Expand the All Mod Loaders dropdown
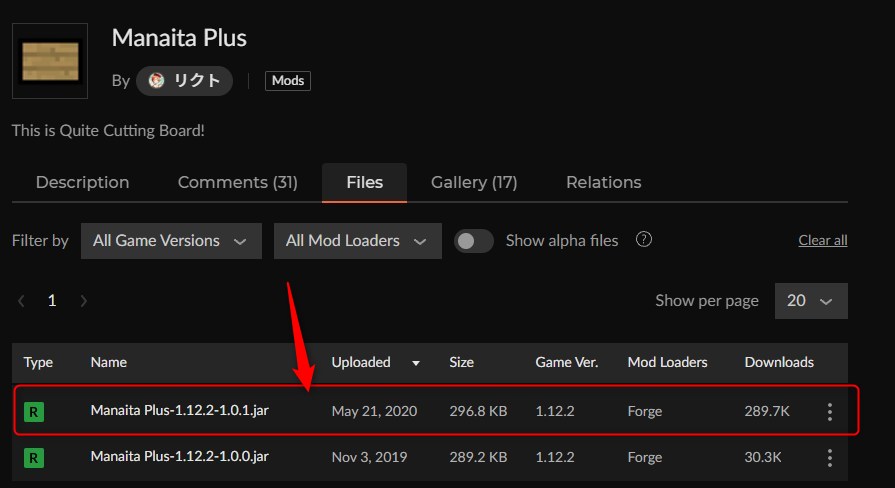 pyautogui.click(x=357, y=241)
